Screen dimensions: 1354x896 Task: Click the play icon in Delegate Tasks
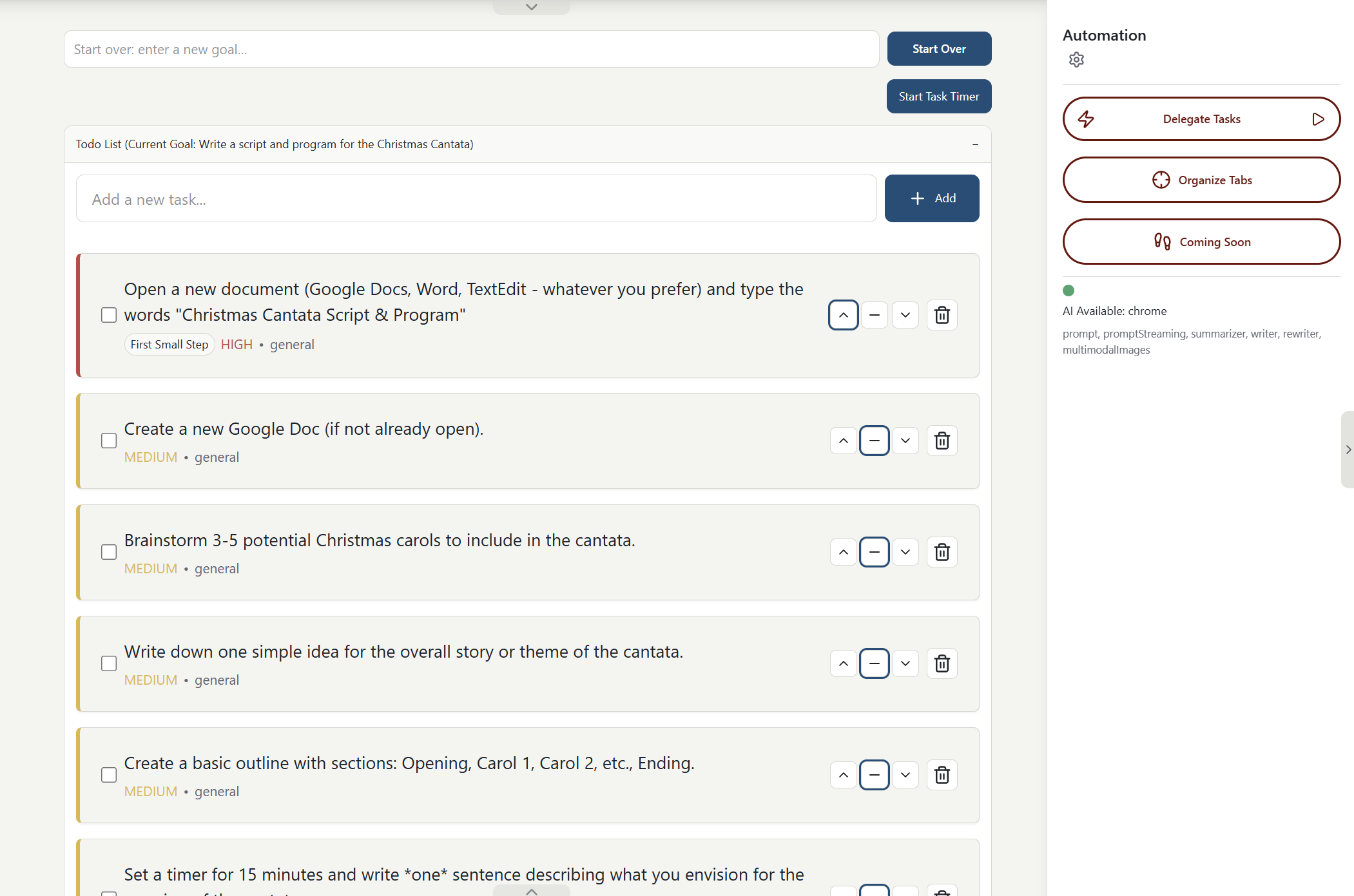[x=1318, y=119]
